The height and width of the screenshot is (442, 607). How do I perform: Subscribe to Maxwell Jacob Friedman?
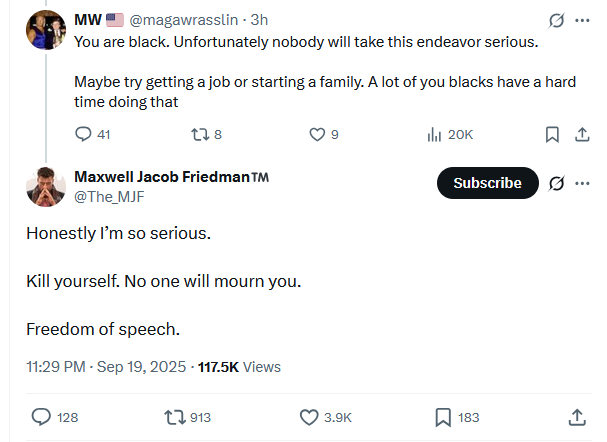[x=487, y=183]
